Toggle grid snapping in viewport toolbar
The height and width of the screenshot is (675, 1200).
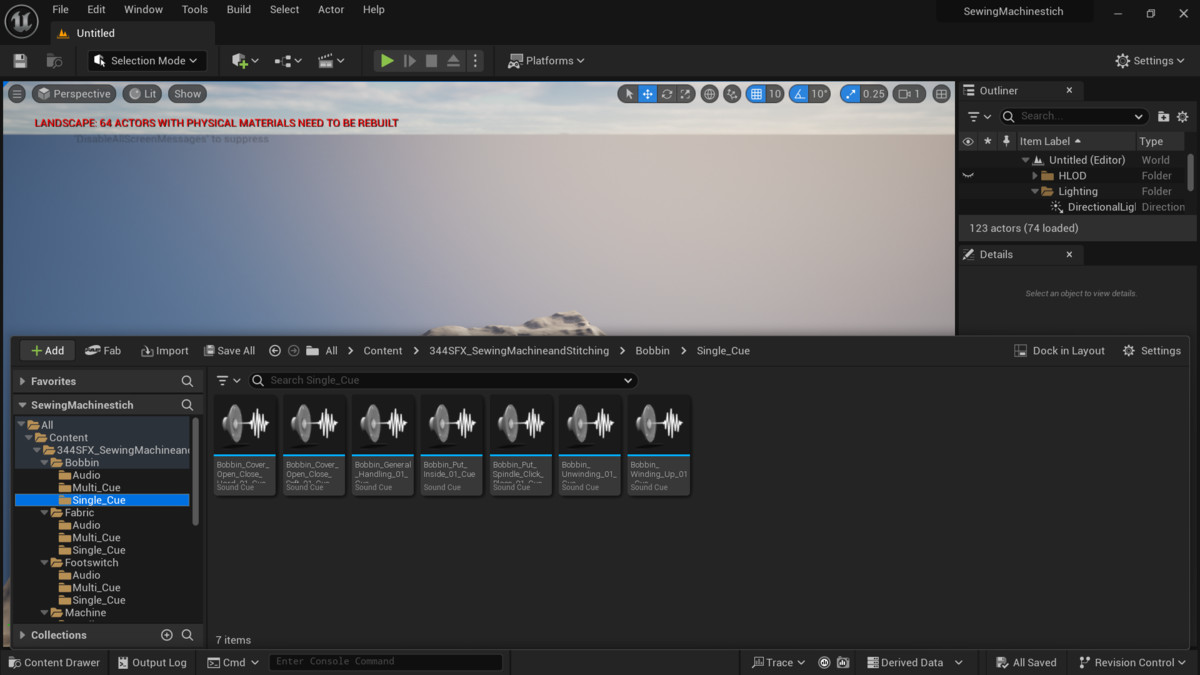tap(757, 94)
